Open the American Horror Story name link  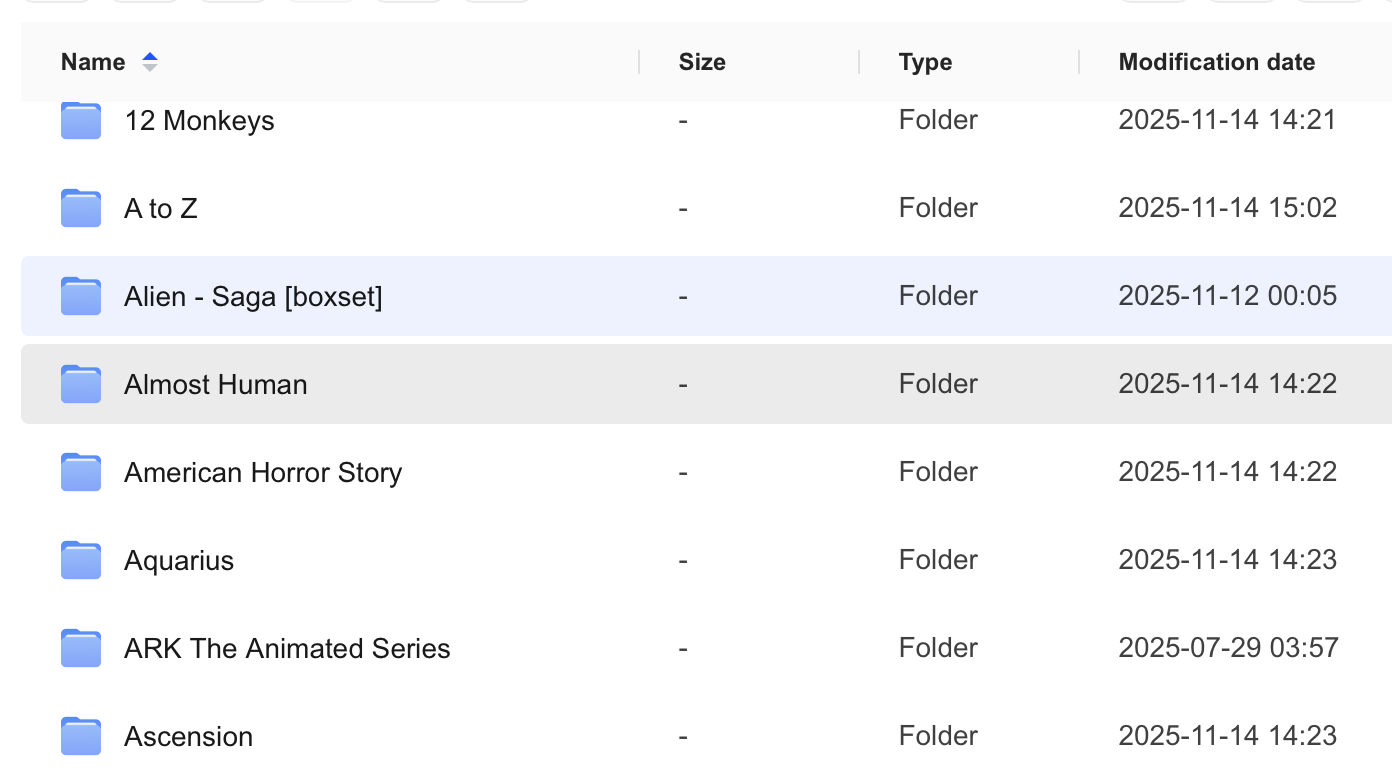pyautogui.click(x=263, y=473)
